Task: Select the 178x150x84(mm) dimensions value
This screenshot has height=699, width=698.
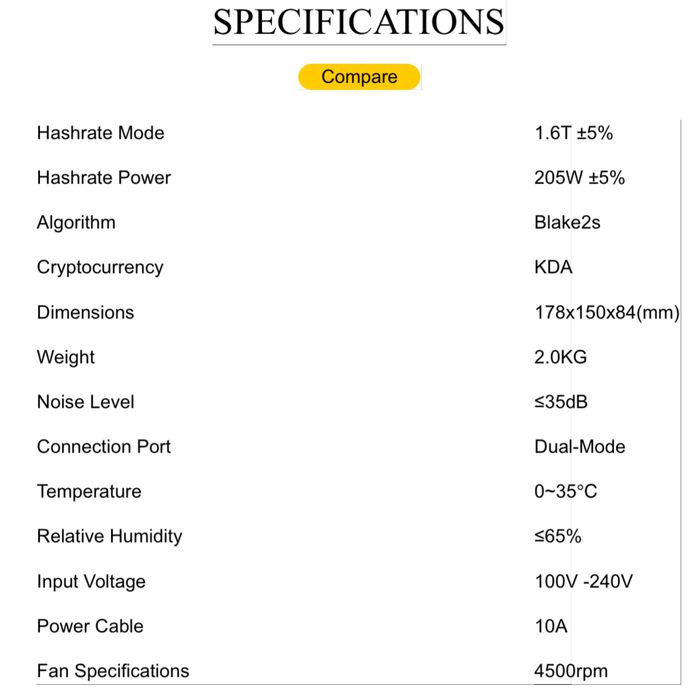Action: (x=607, y=312)
